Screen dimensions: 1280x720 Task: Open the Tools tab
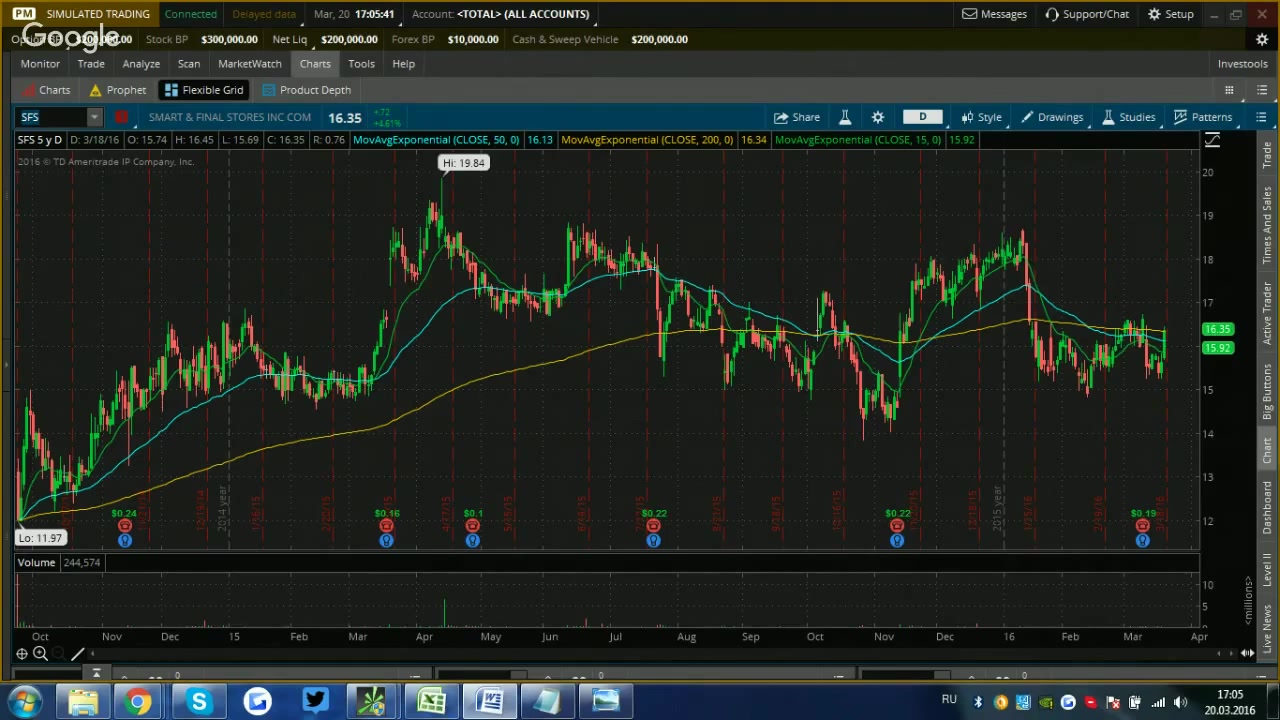point(361,64)
